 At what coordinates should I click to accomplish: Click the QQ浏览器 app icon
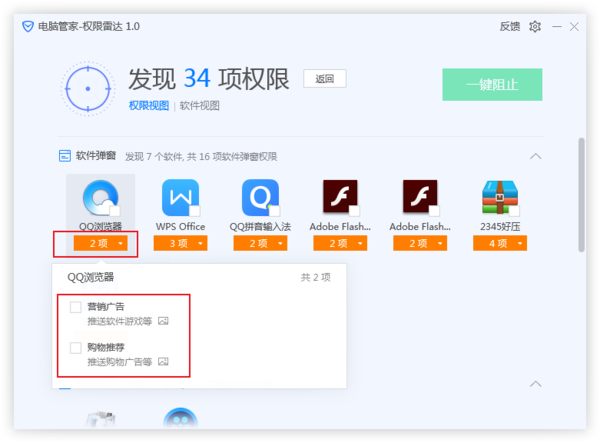100,198
